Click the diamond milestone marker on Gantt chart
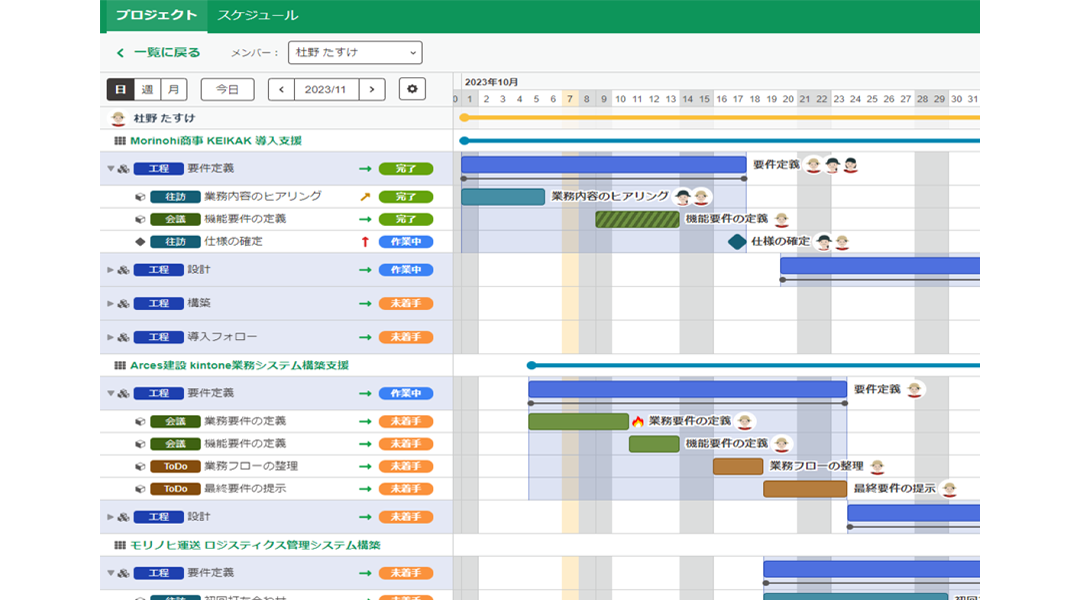Image resolution: width=1080 pixels, height=600 pixels. pos(737,242)
